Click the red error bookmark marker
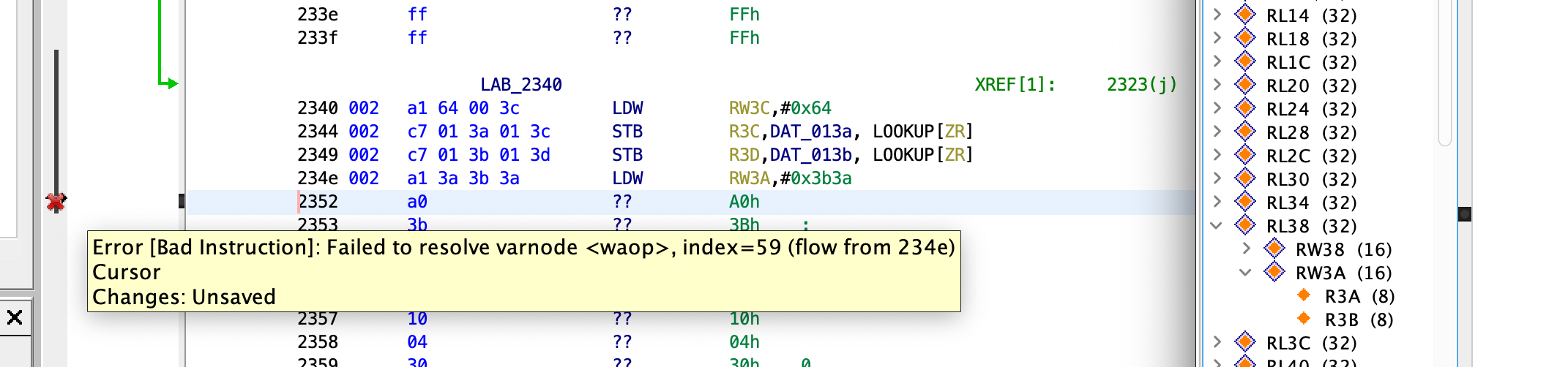 (56, 202)
